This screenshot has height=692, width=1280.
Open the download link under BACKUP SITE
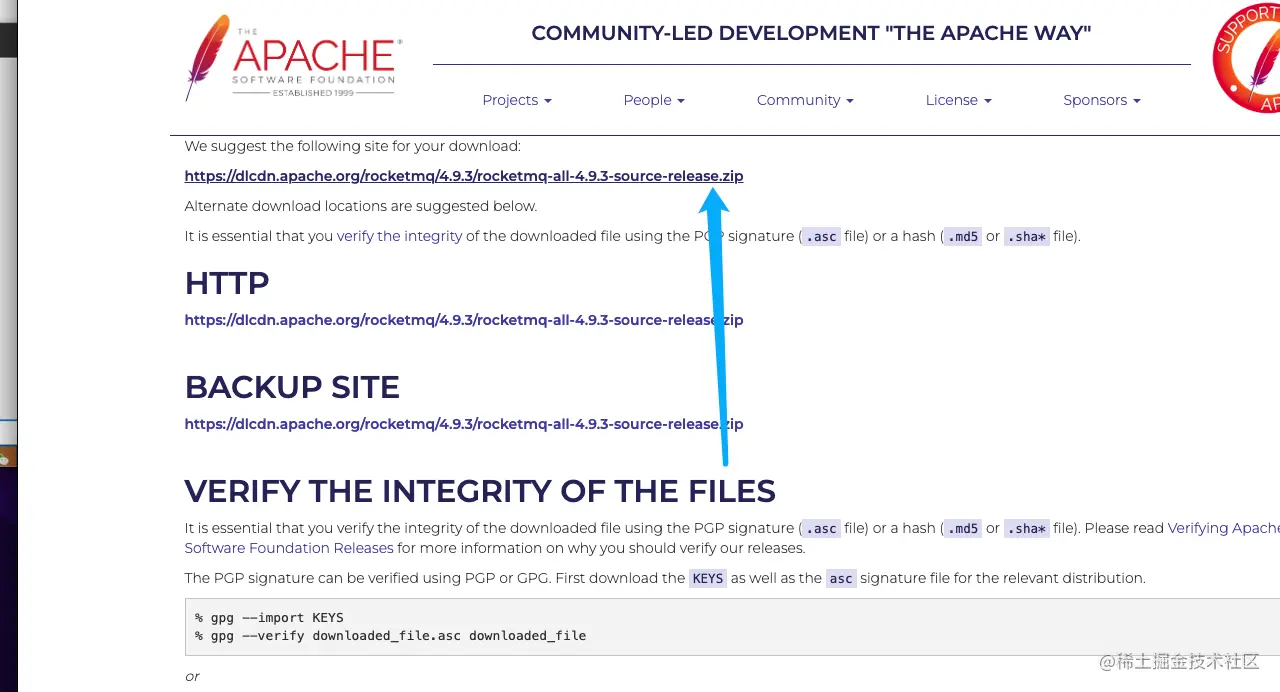464,424
